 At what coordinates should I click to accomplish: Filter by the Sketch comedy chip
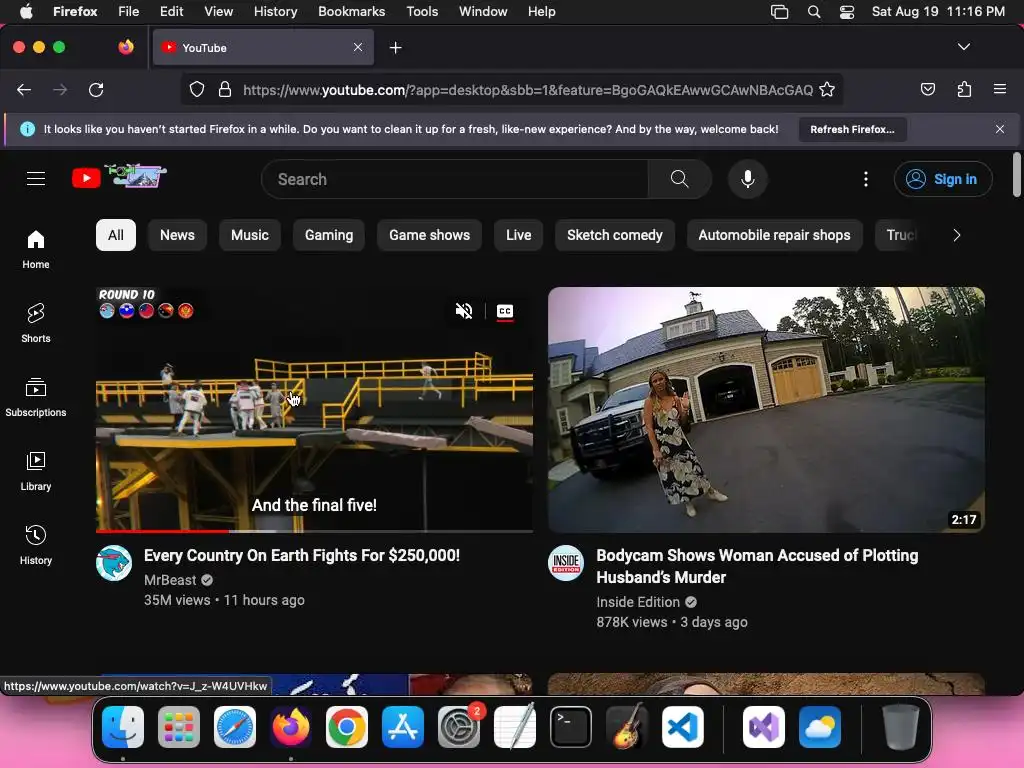[615, 235]
